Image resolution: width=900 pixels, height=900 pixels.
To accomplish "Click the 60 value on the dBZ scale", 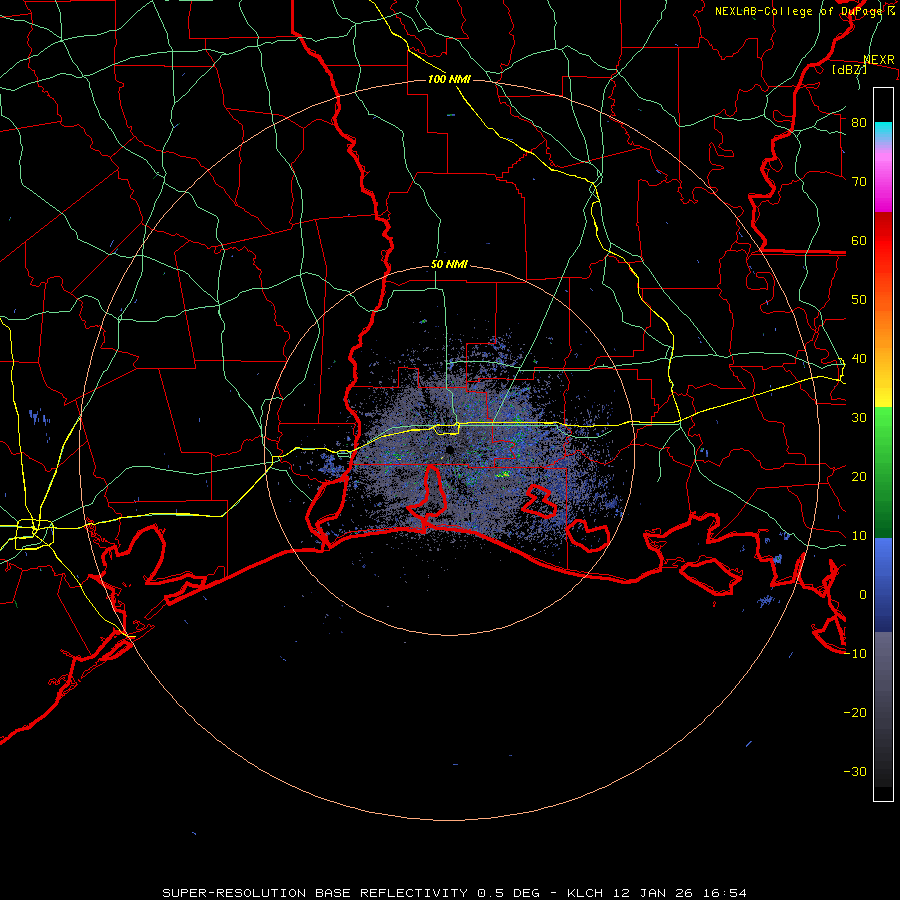I will coord(859,241).
